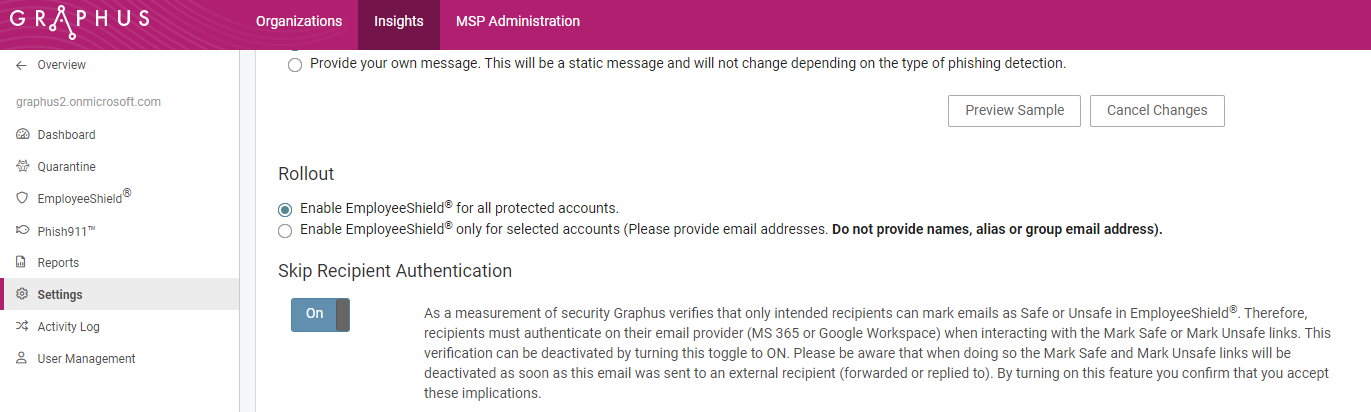
Task: Click the Activity Log shuffle icon
Action: (x=23, y=327)
